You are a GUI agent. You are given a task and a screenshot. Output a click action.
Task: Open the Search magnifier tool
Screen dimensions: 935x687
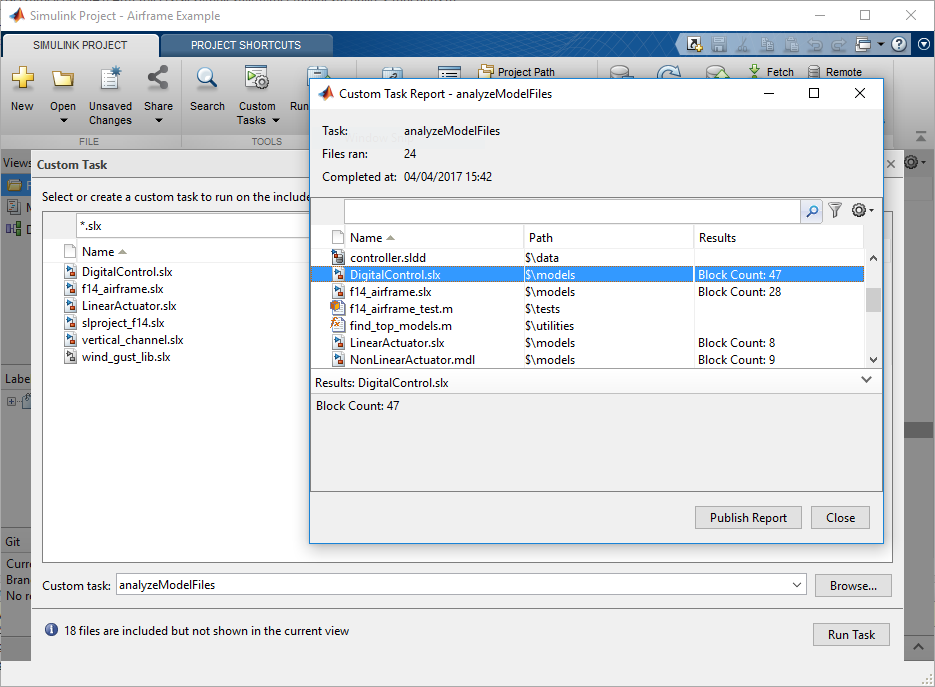[207, 78]
